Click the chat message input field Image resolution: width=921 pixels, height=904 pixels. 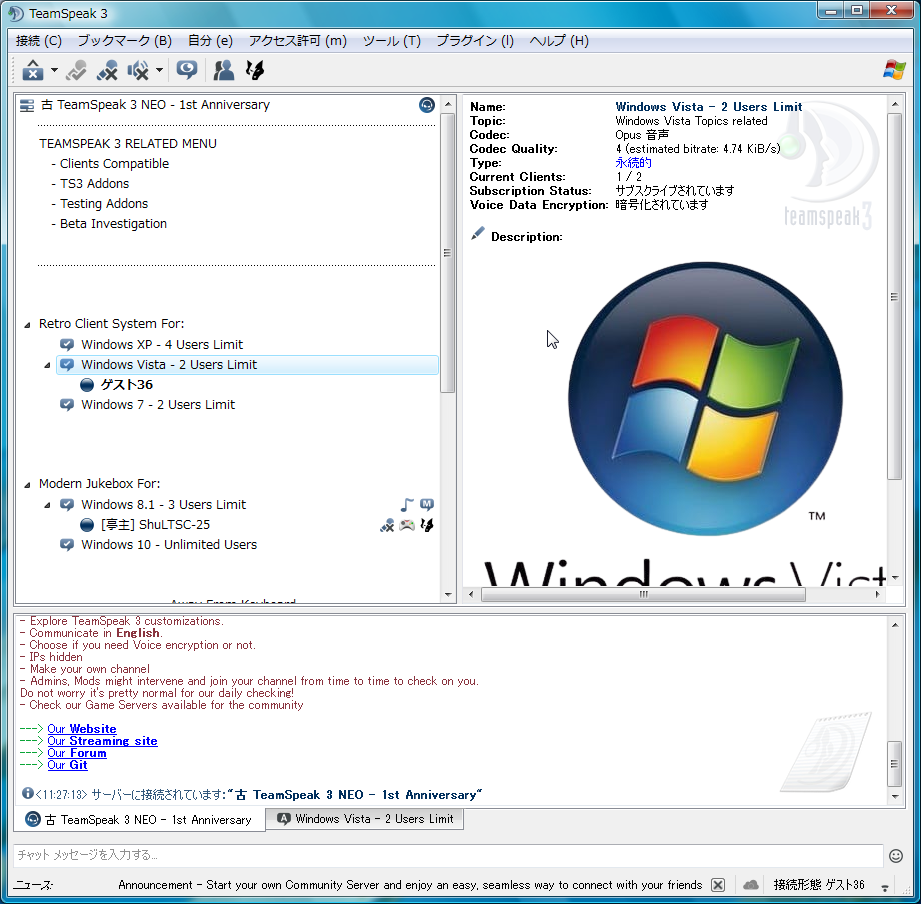coord(448,855)
